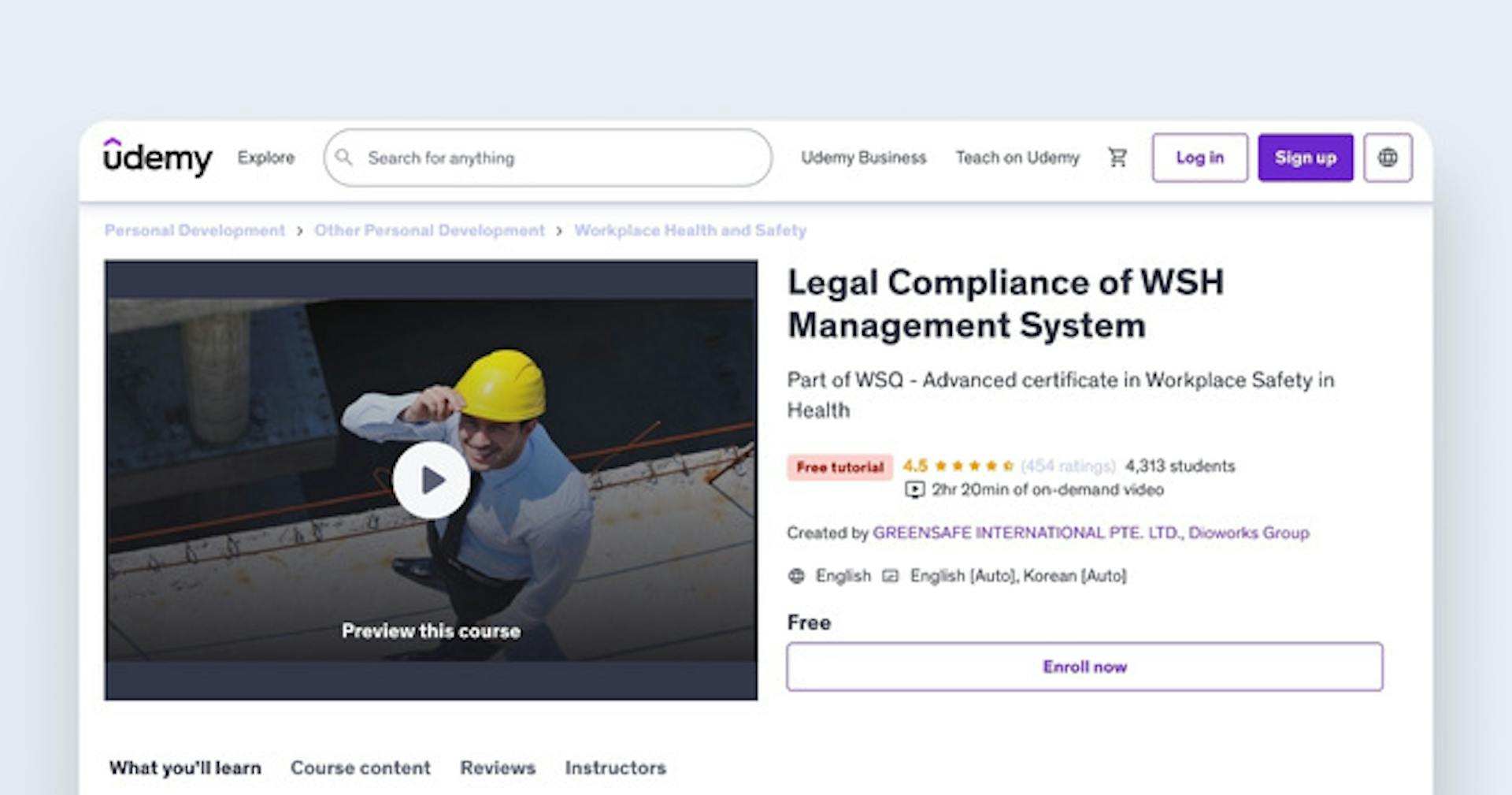Open Teach on Udemy link
Viewport: 1512px width, 795px height.
[x=1017, y=158]
